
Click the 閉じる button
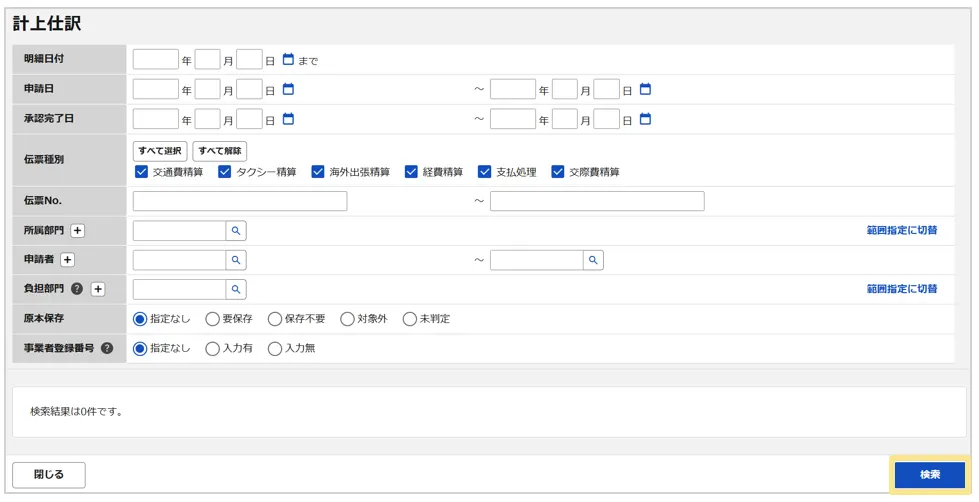tap(49, 475)
